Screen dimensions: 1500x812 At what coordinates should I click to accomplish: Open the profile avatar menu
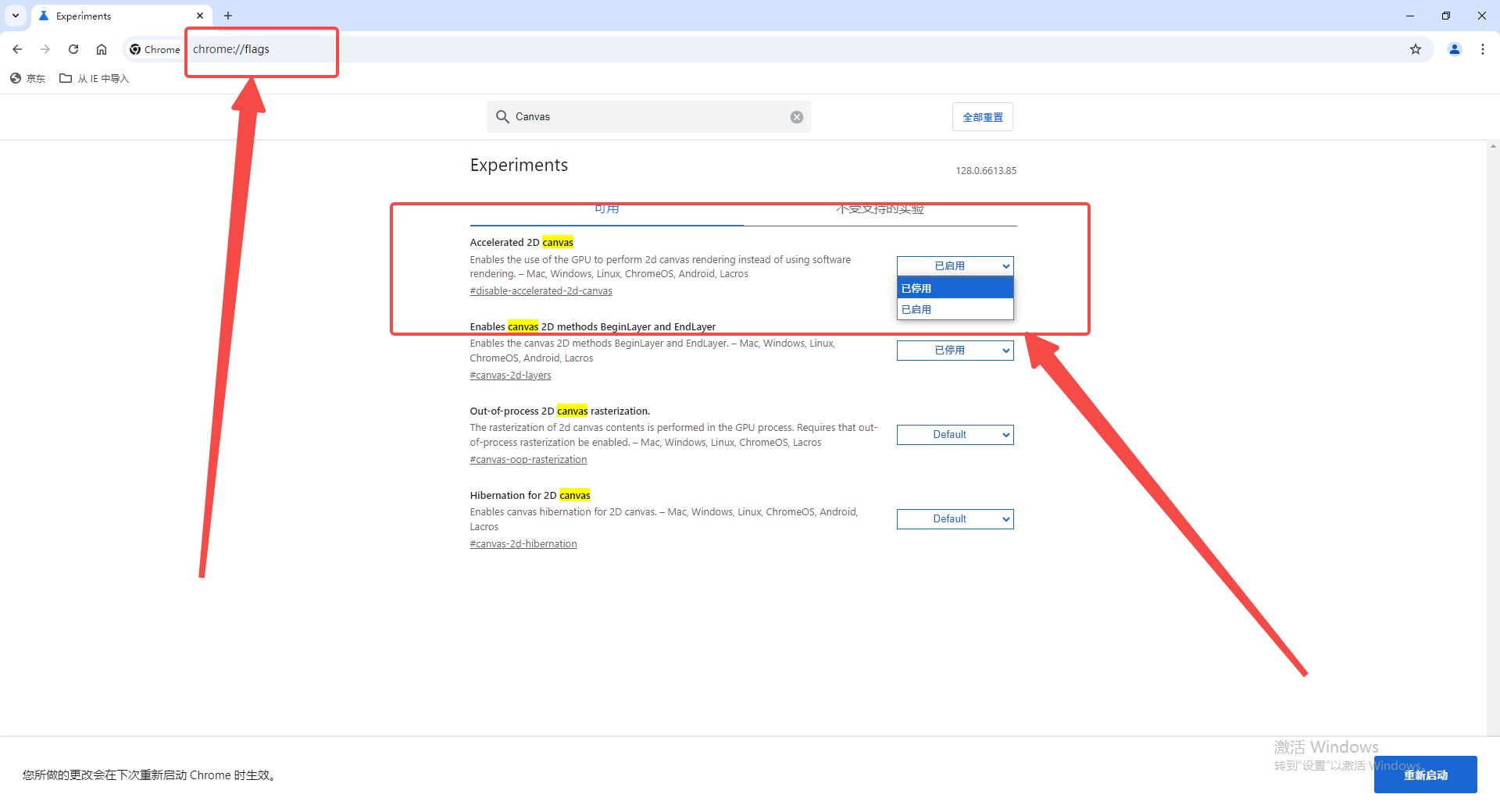coord(1455,49)
